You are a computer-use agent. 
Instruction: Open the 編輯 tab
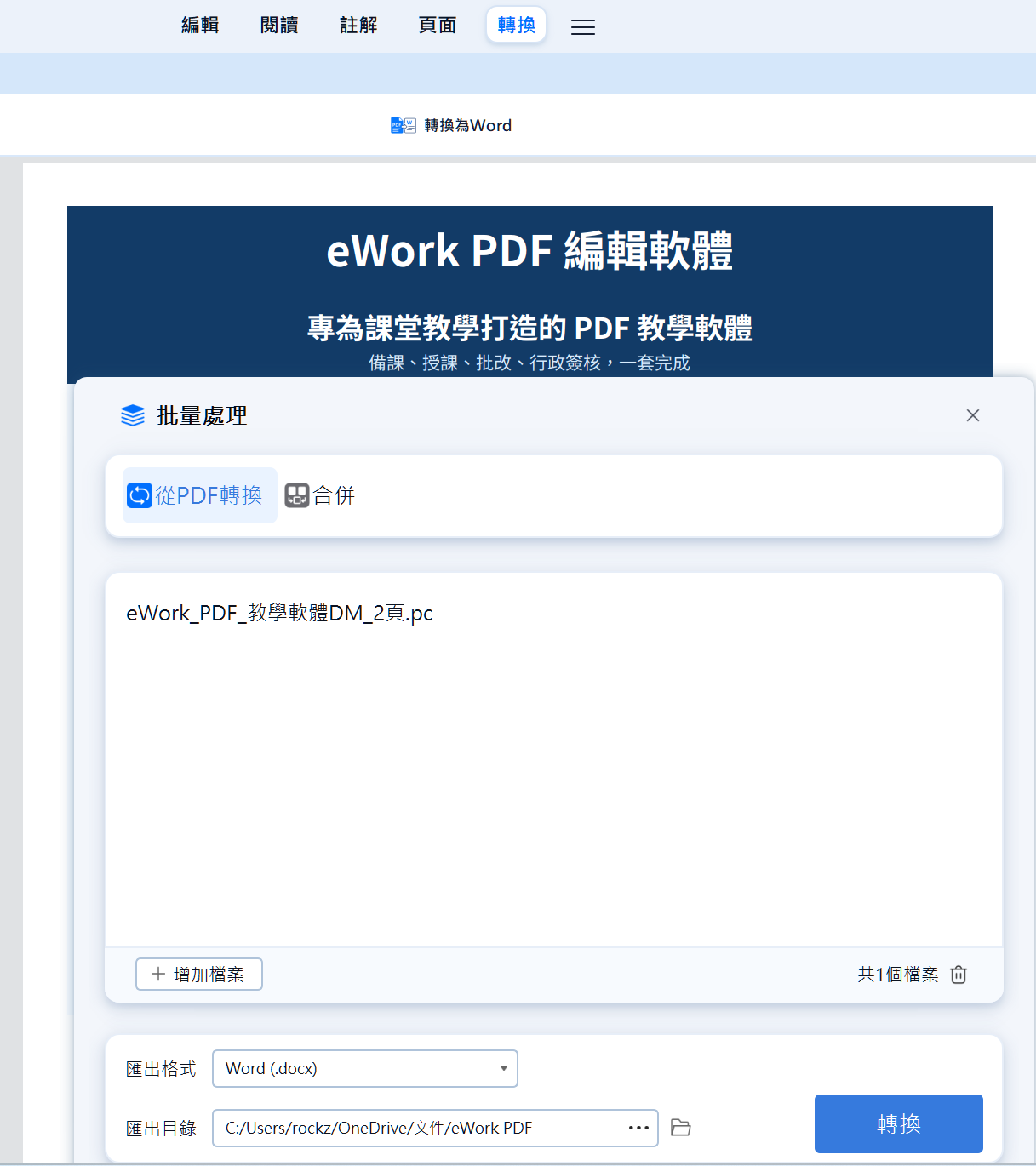click(200, 26)
